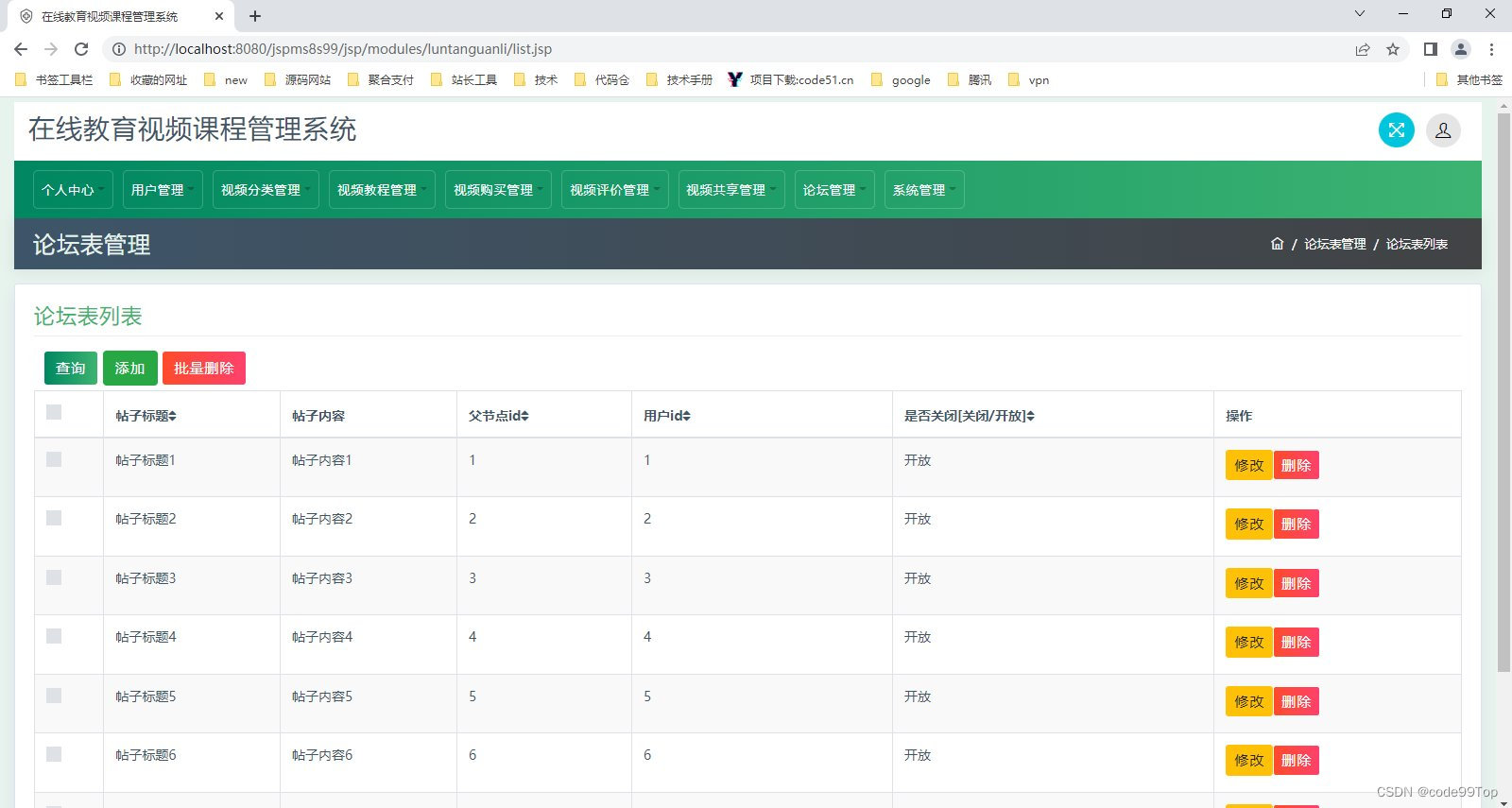
Task: Click the browser address bar URL
Action: 343,49
